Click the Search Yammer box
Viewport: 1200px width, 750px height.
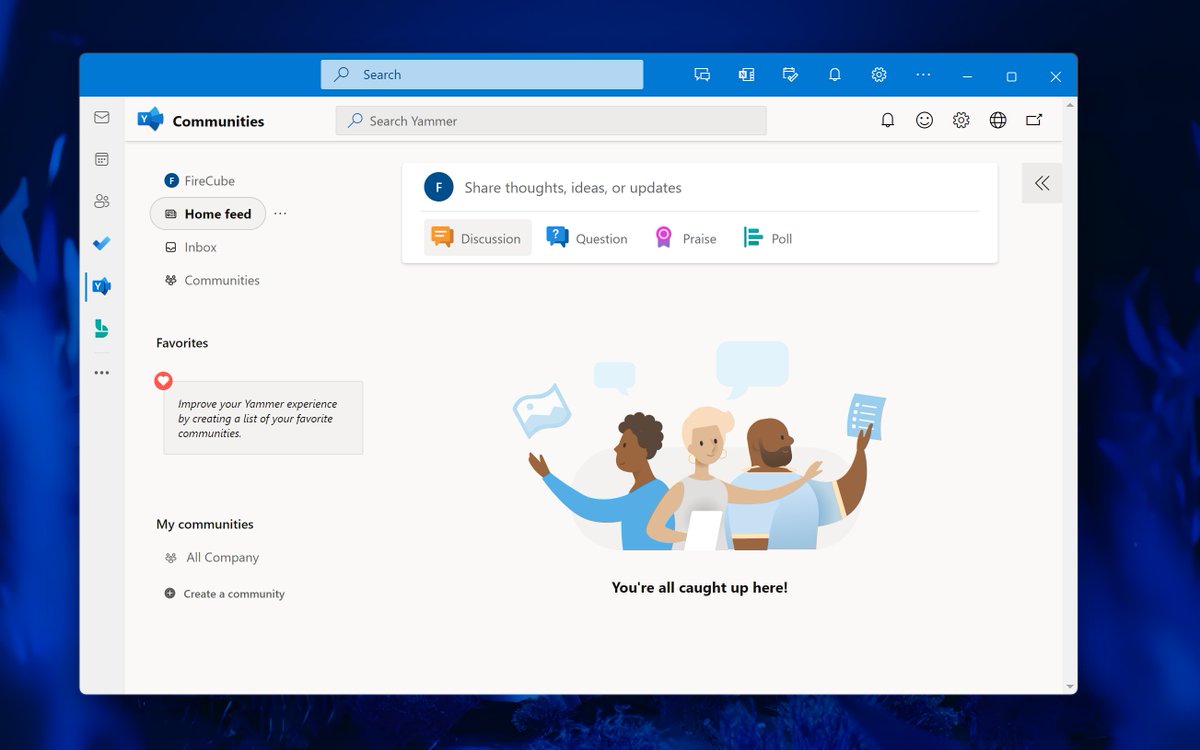click(551, 121)
